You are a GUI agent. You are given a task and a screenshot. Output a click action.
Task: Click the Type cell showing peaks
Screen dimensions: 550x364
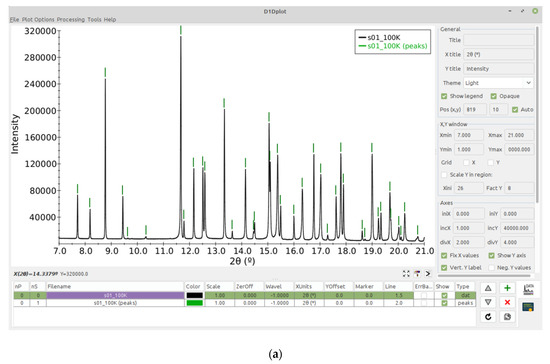pyautogui.click(x=465, y=303)
